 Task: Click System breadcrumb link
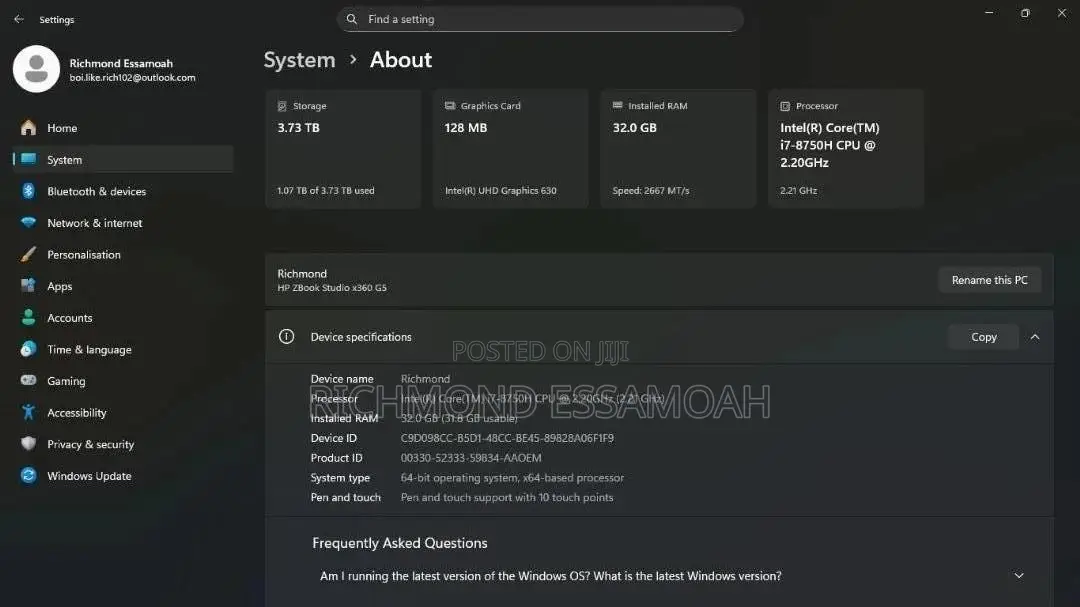300,60
